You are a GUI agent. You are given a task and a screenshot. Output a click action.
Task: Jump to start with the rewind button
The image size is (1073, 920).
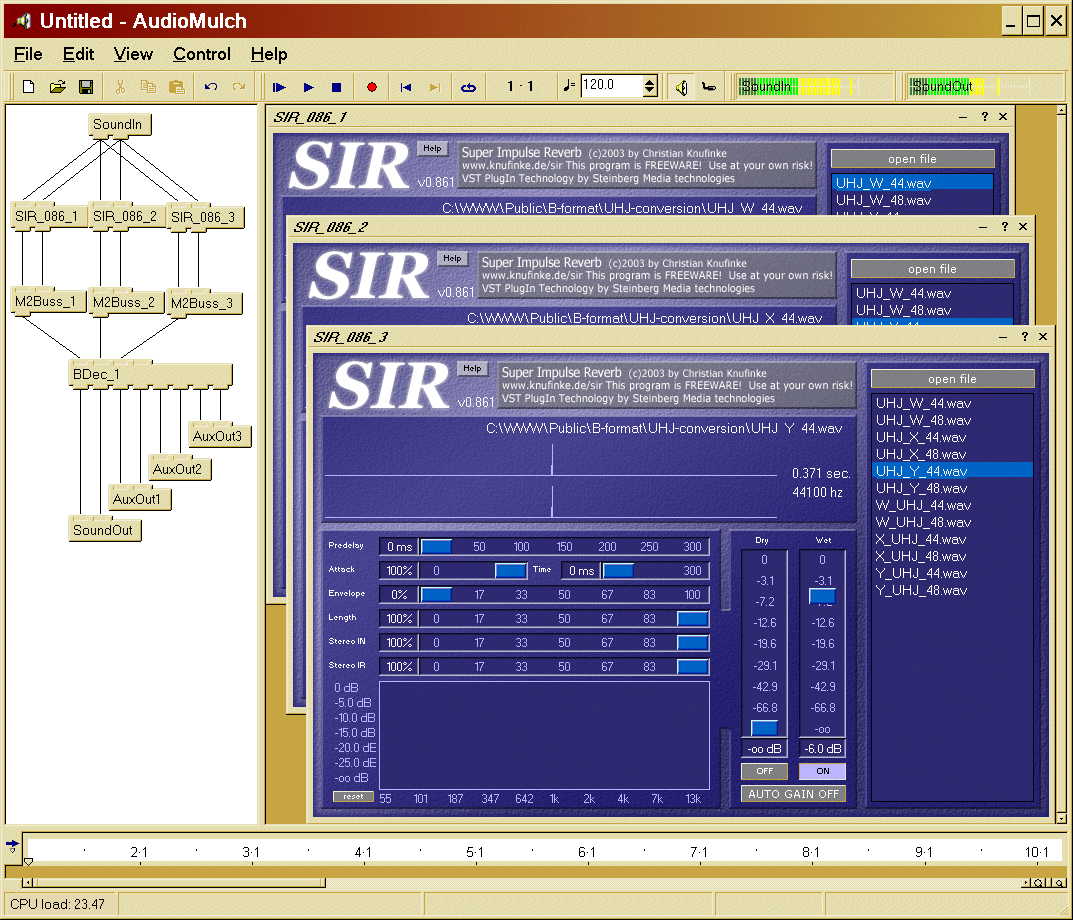(406, 87)
